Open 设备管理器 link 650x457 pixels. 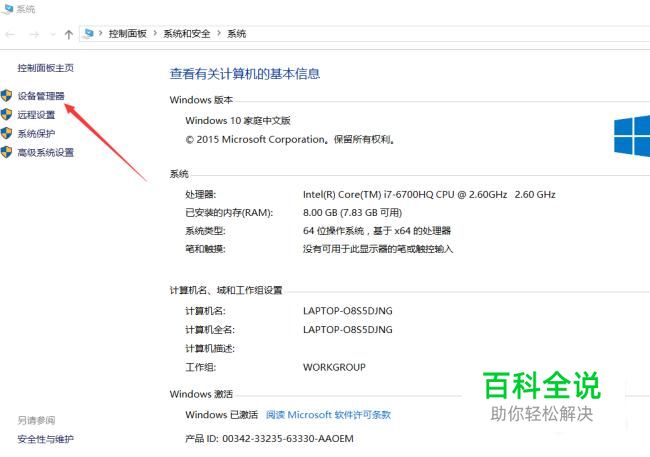point(41,96)
